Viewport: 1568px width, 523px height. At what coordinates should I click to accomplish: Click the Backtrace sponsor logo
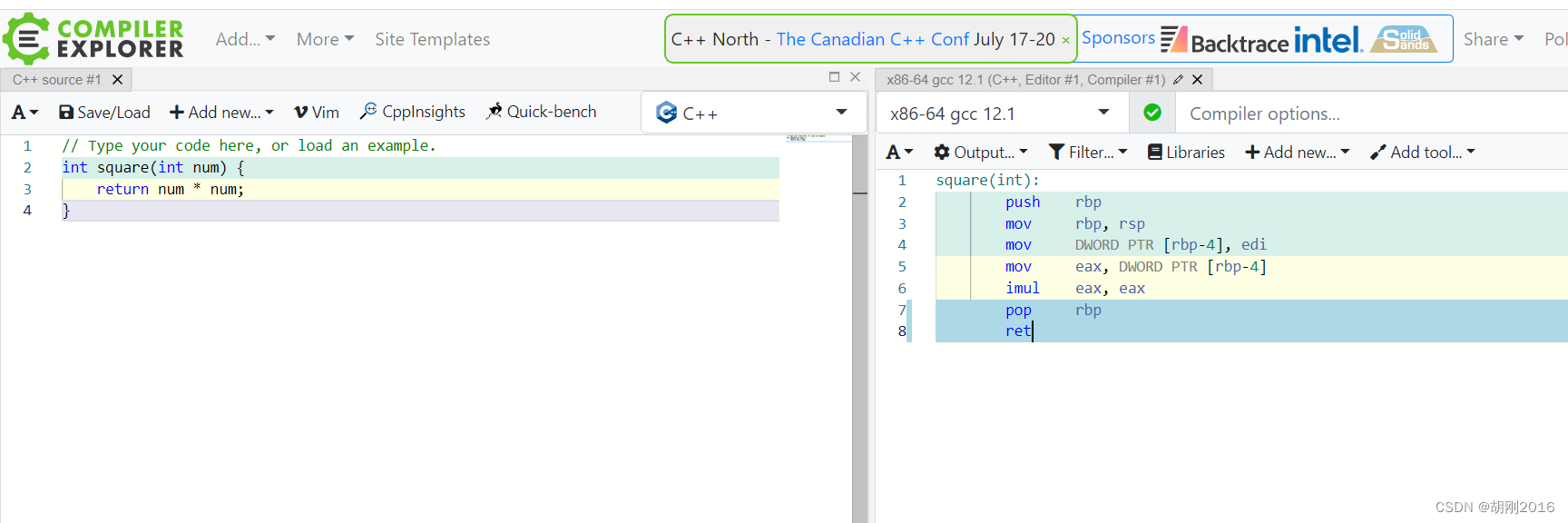(1224, 40)
